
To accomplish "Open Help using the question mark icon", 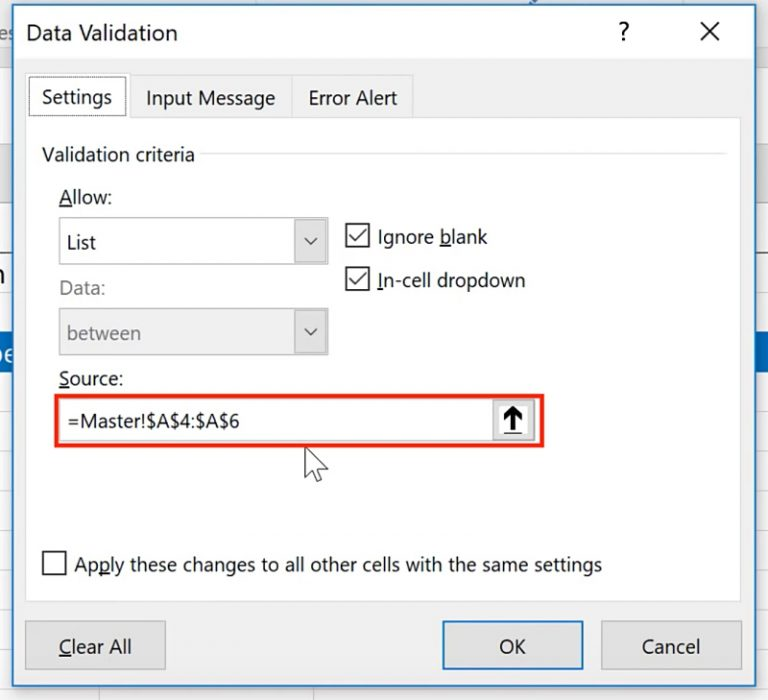I will tap(624, 32).
